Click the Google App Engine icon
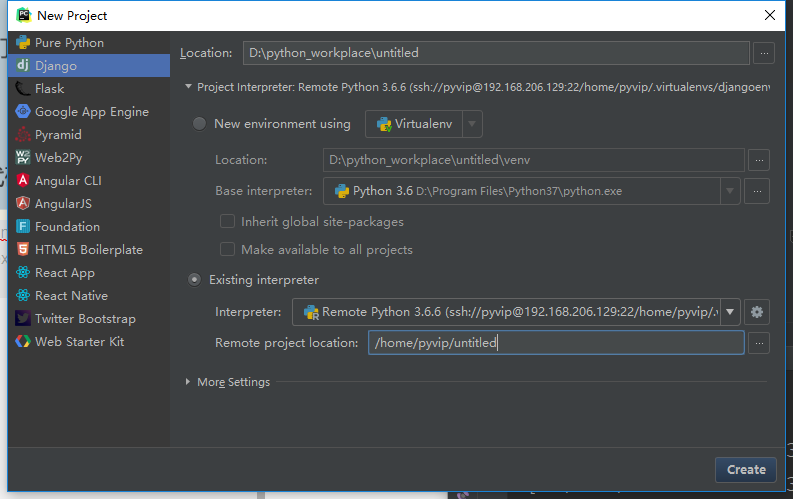 (x=23, y=111)
